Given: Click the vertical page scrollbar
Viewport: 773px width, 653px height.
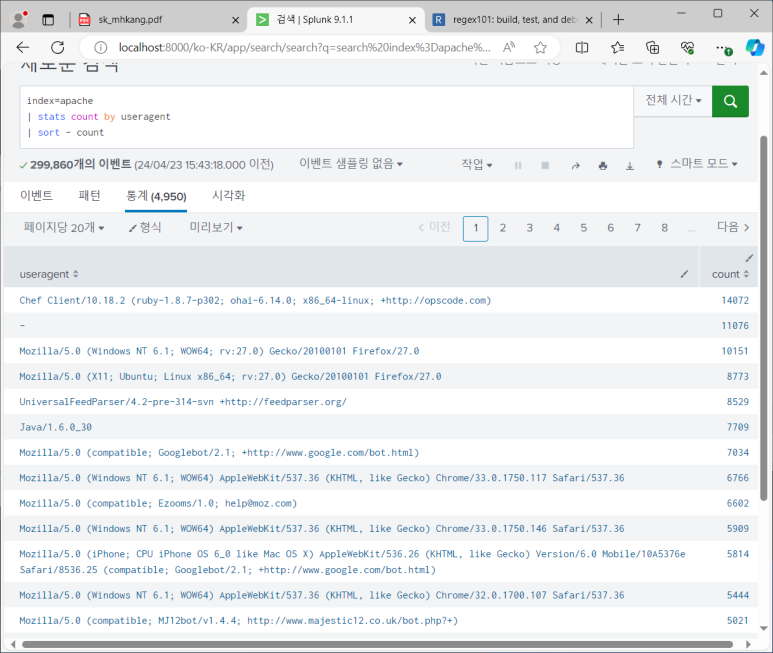Looking at the screenshot, I should coord(764,317).
